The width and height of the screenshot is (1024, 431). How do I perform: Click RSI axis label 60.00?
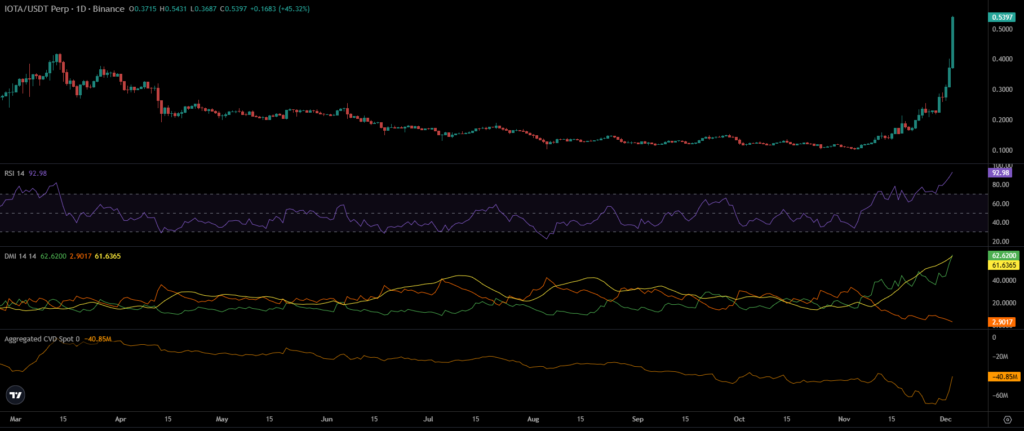pos(1001,204)
